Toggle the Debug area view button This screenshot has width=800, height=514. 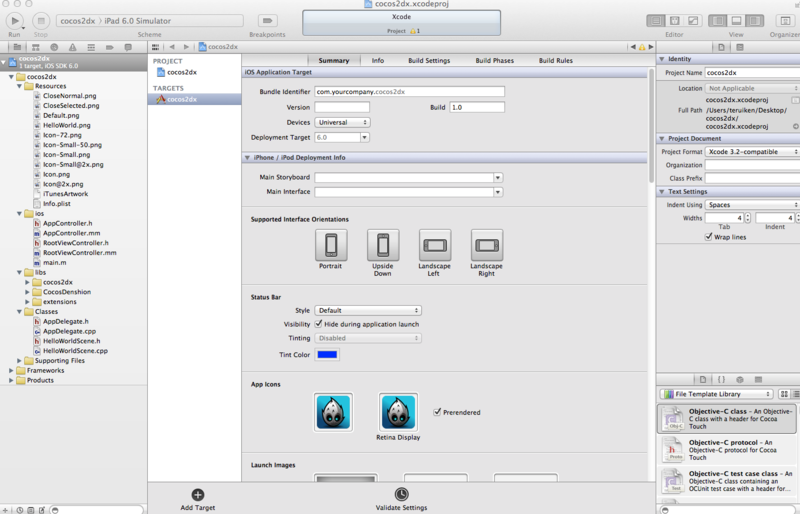(736, 21)
